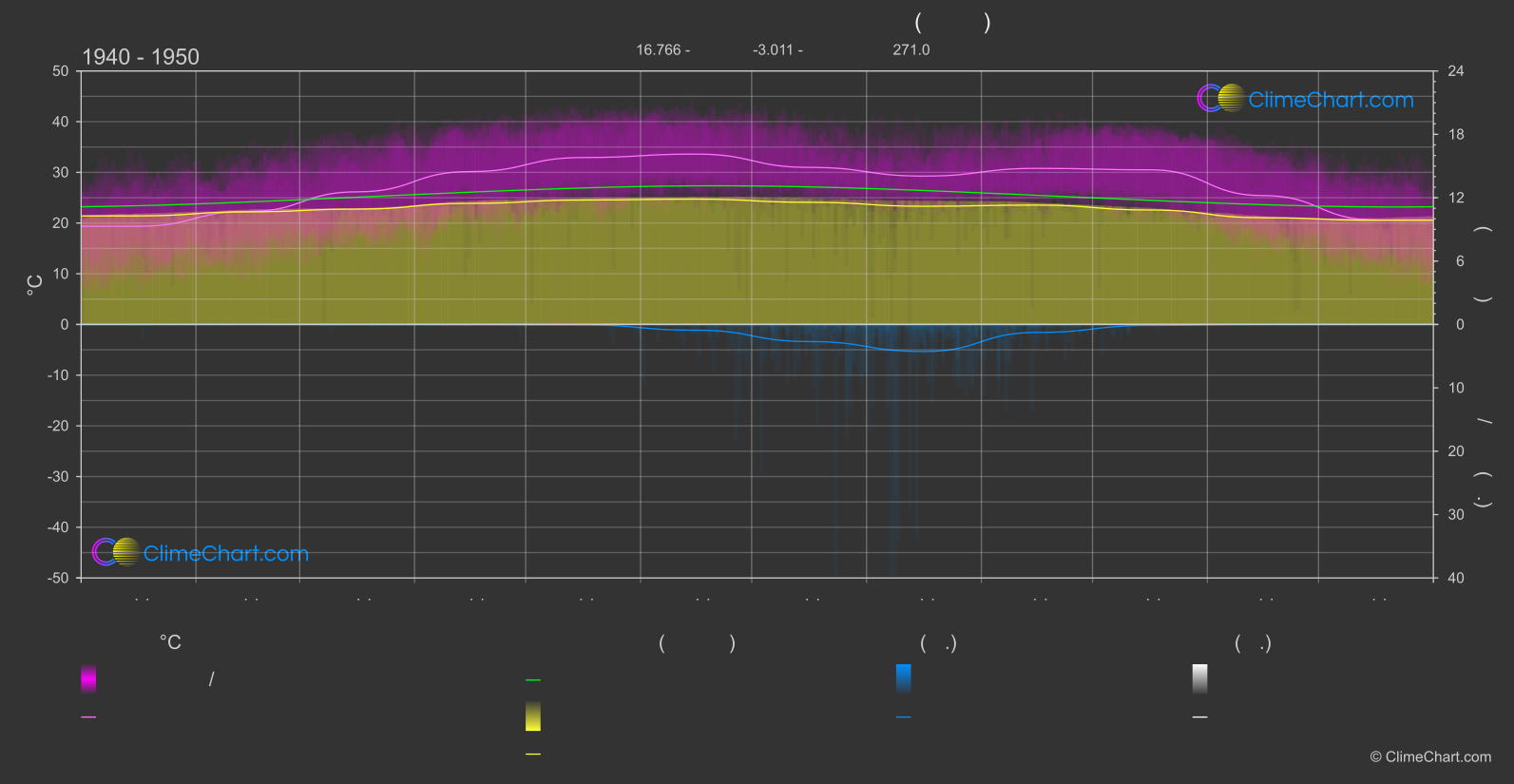Toggle the magenta temperature range legend swatch
Image resolution: width=1514 pixels, height=784 pixels.
[x=88, y=679]
